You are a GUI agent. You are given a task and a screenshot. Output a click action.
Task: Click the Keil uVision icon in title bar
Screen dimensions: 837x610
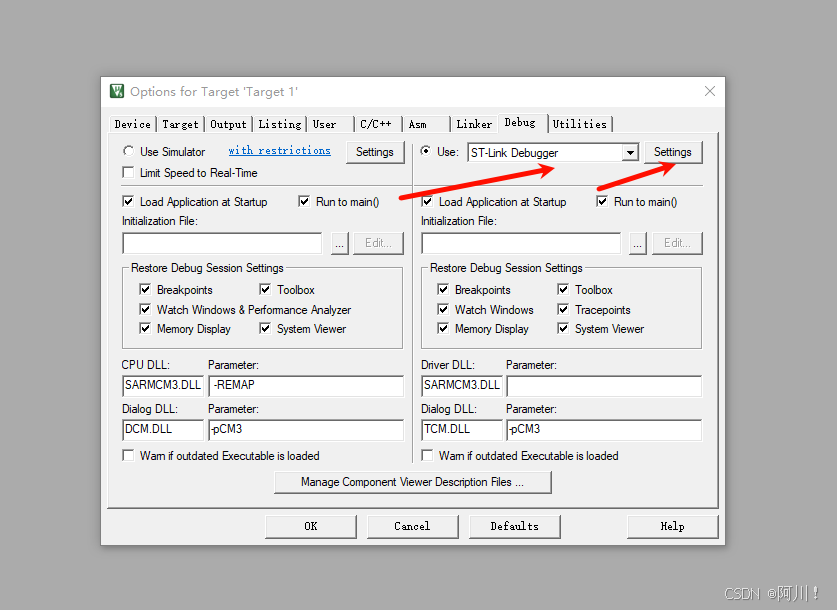tap(117, 91)
